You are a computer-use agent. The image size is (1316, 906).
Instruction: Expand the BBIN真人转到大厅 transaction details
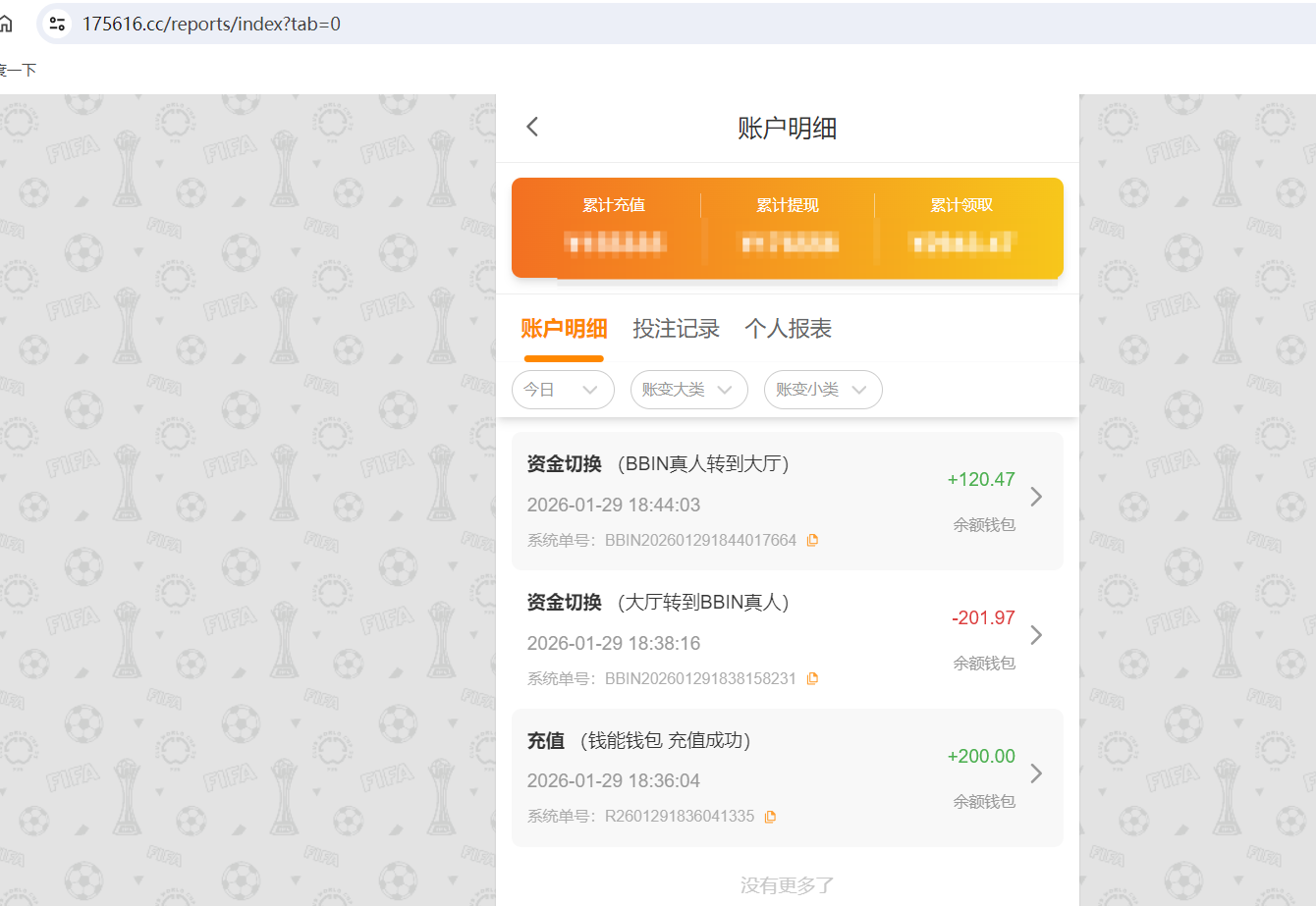pos(1036,497)
